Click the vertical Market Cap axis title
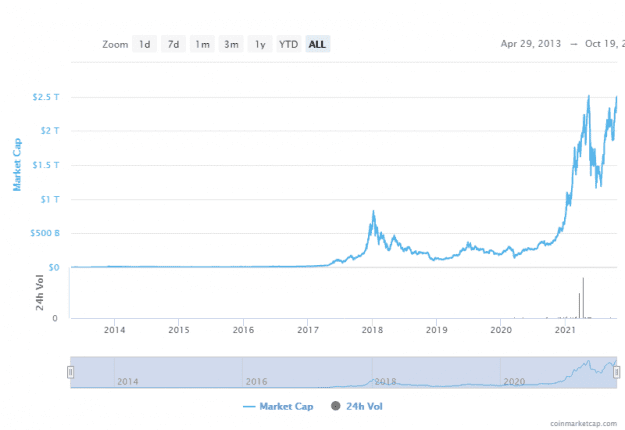Screen dimensions: 625x430 pos(17,165)
